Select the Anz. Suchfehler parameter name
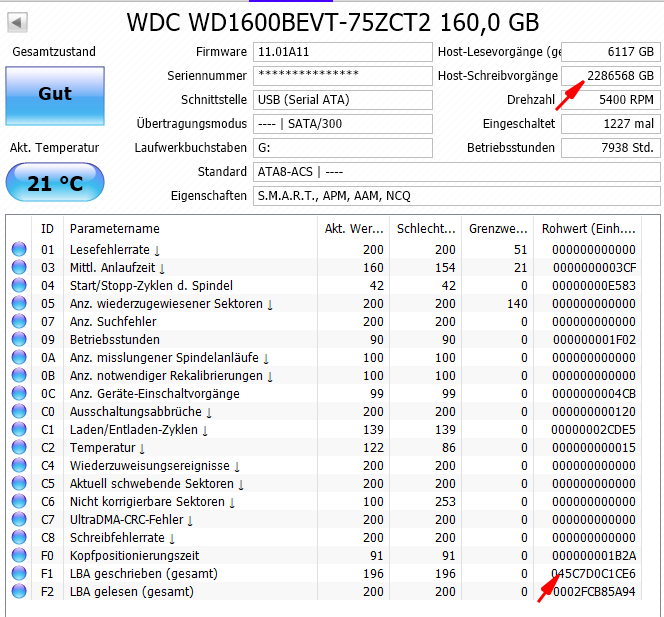This screenshot has height=617, width=664. click(x=113, y=322)
